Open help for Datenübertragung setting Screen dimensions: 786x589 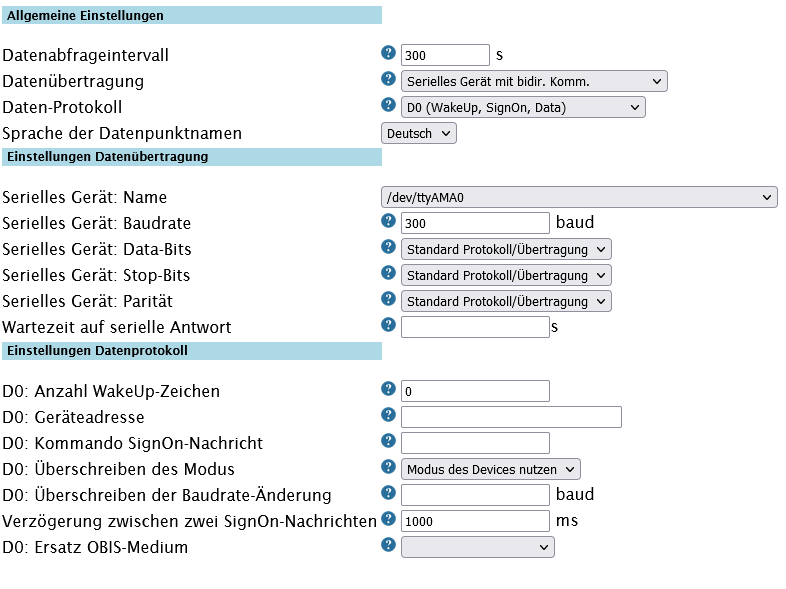[x=388, y=79]
